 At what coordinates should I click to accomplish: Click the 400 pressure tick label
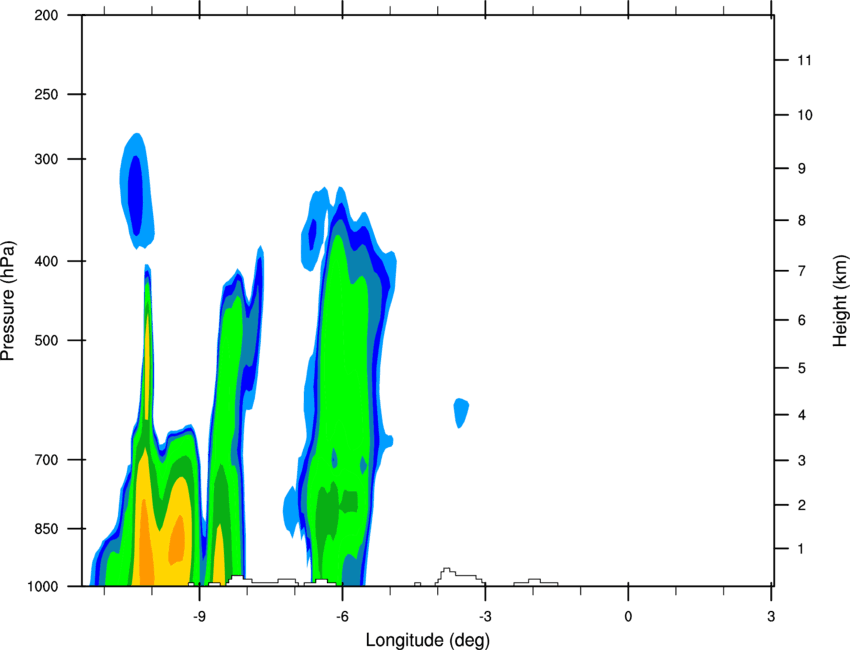coord(46,261)
